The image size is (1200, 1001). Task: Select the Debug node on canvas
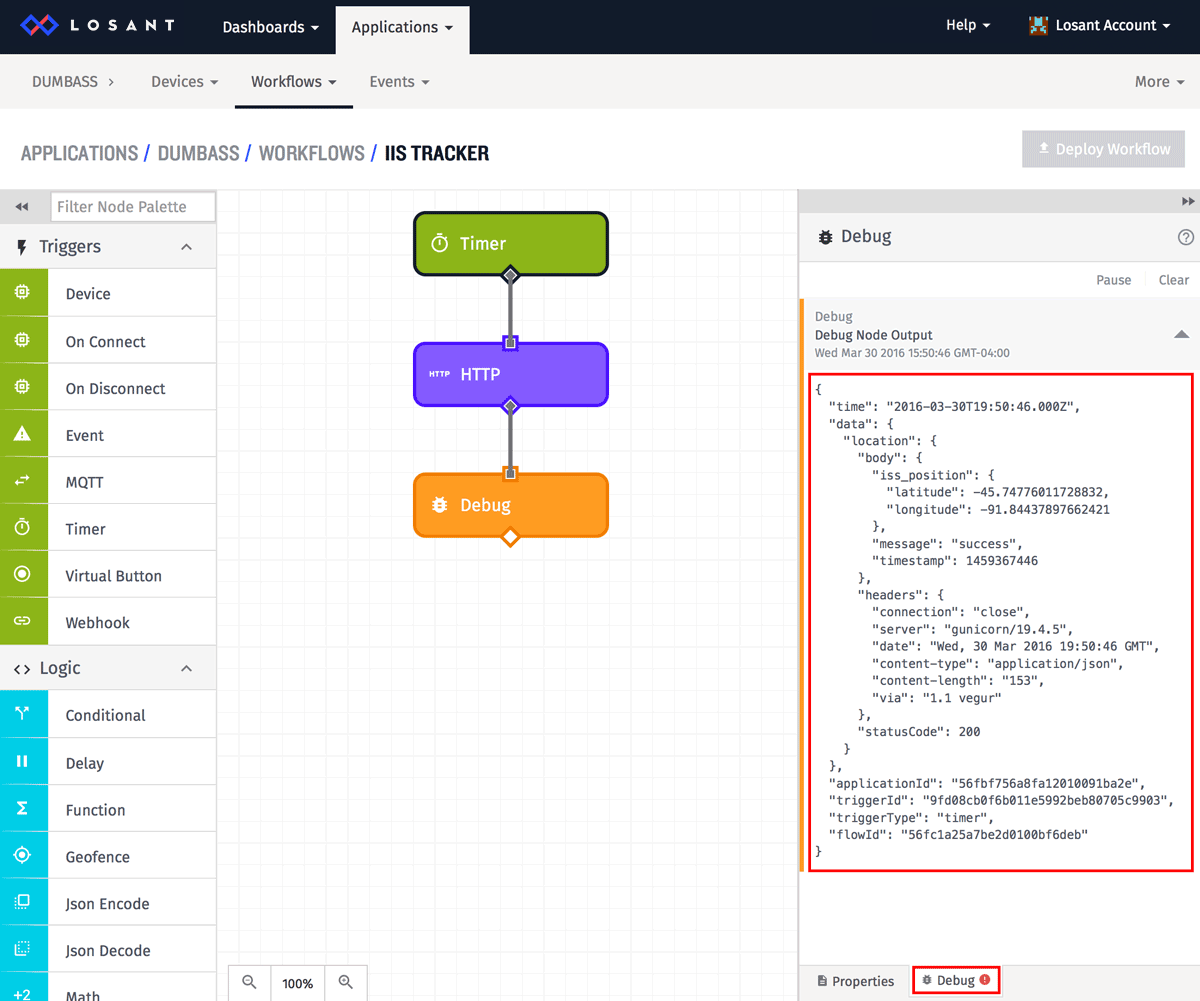(511, 505)
